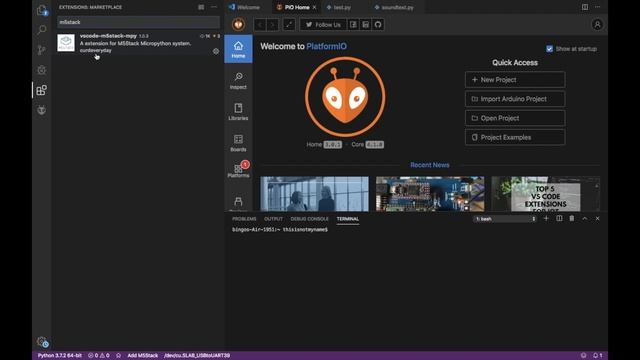The height and width of the screenshot is (360, 640).
Task: Go back in PIO Home navigation
Action: tap(260, 25)
